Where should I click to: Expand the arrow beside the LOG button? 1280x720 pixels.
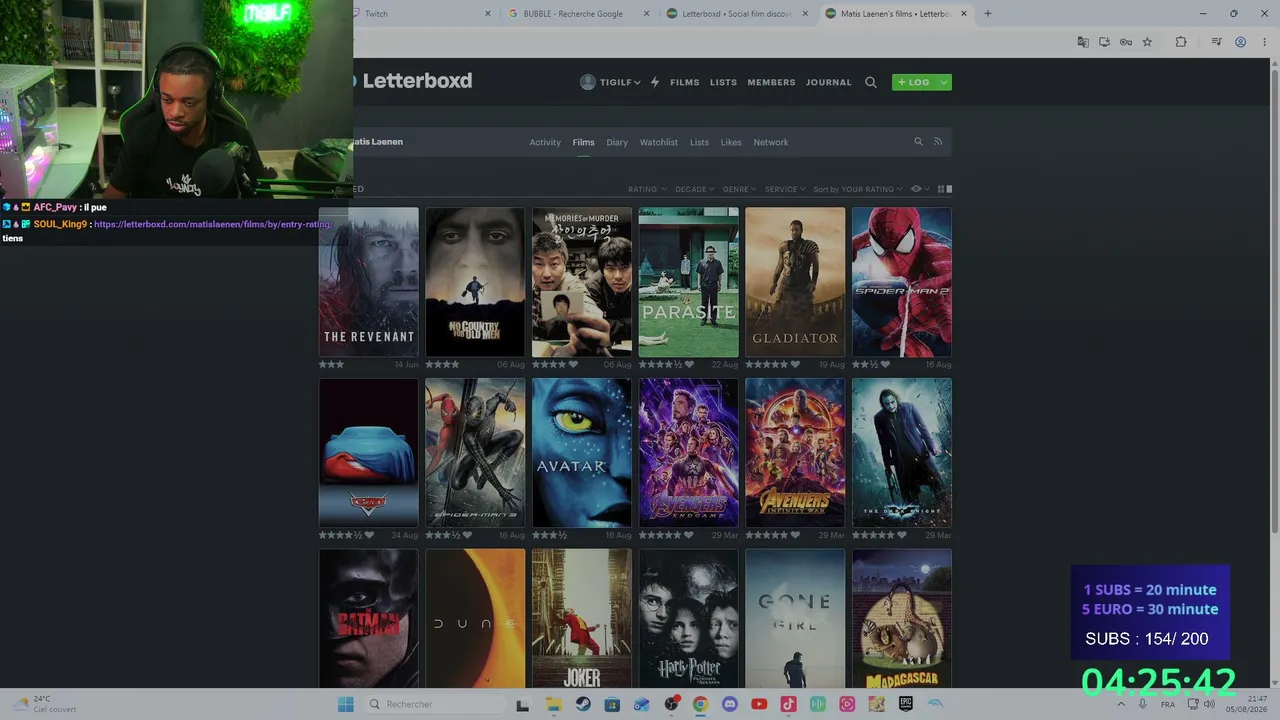point(943,82)
